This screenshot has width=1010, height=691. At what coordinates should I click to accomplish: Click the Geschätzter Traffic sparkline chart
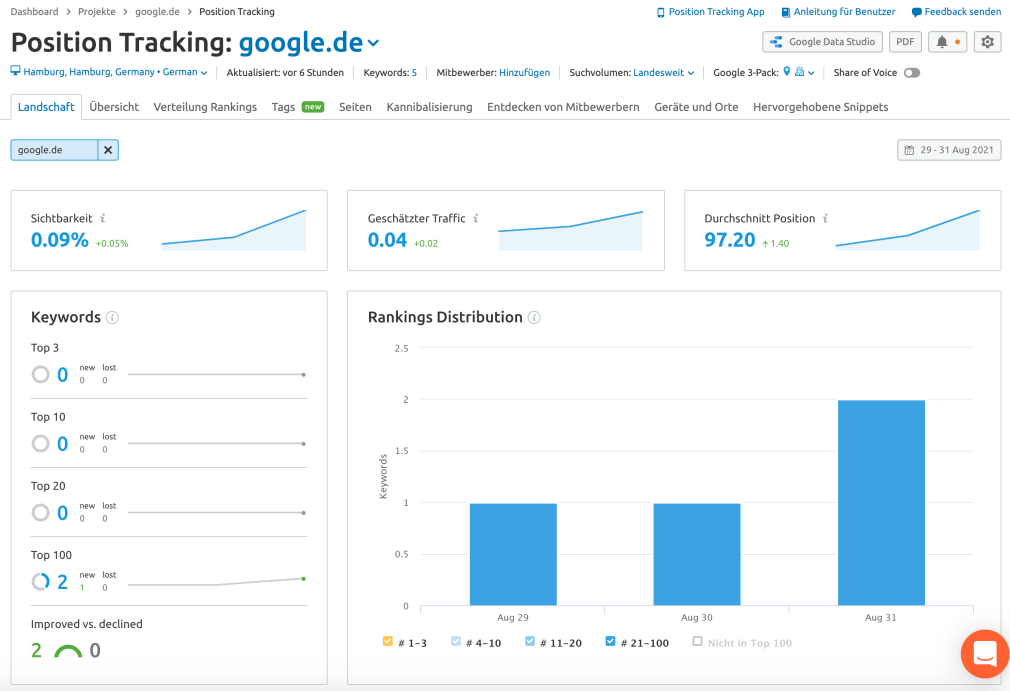(571, 230)
